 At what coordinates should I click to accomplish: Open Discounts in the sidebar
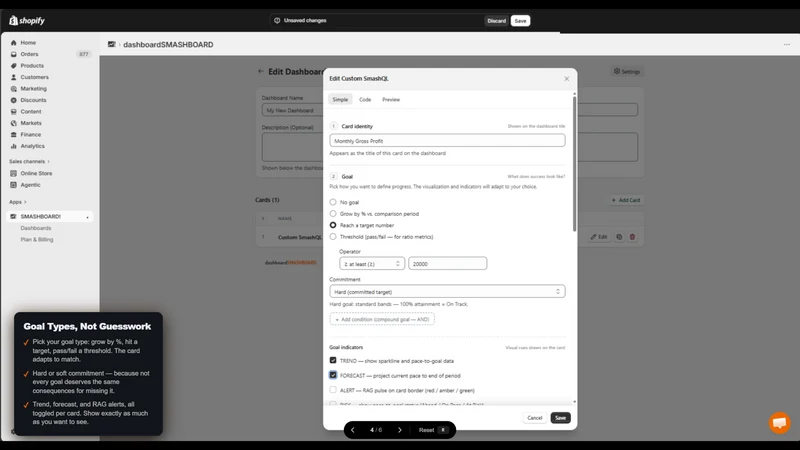[33, 100]
